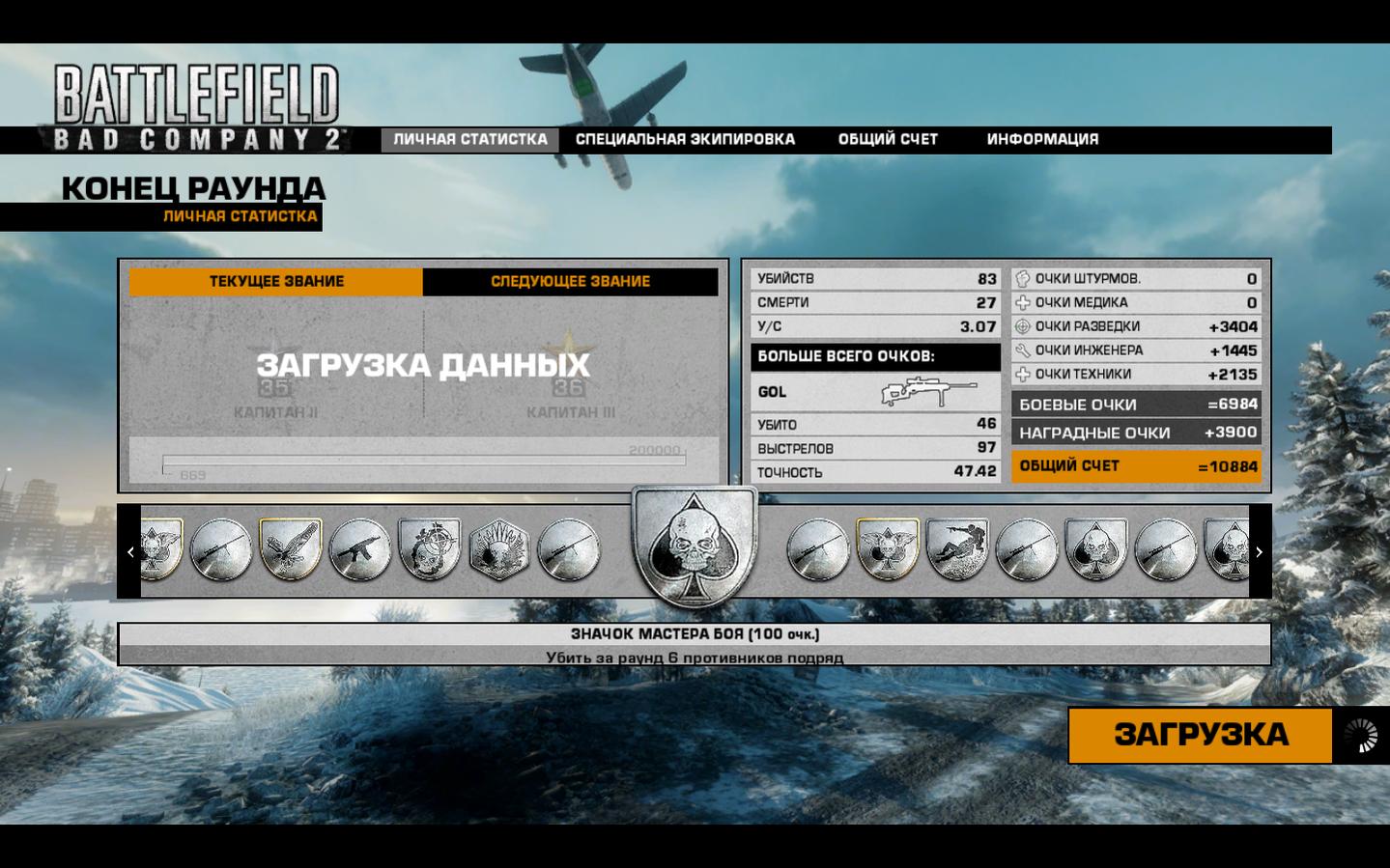Switch to Специальная экипировка tab

click(x=685, y=139)
